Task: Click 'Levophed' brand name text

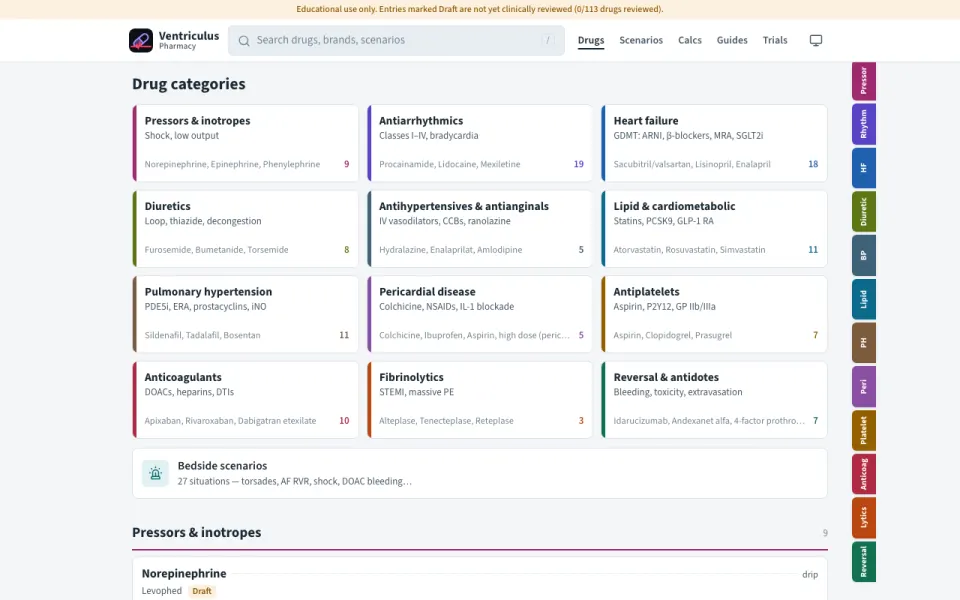Action: tap(162, 591)
